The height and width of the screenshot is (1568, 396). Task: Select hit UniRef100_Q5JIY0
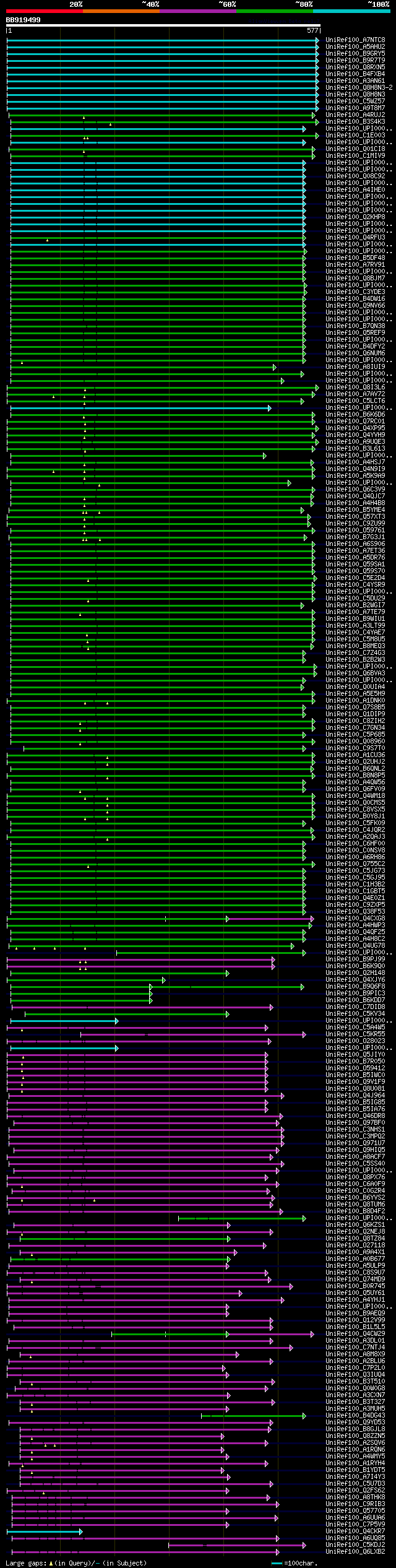(355, 1054)
